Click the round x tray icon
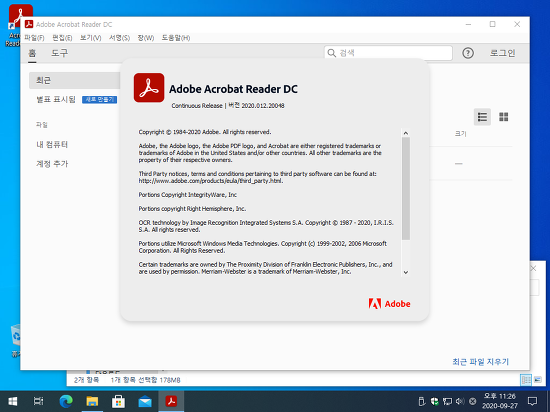The height and width of the screenshot is (412, 550). 472,401
